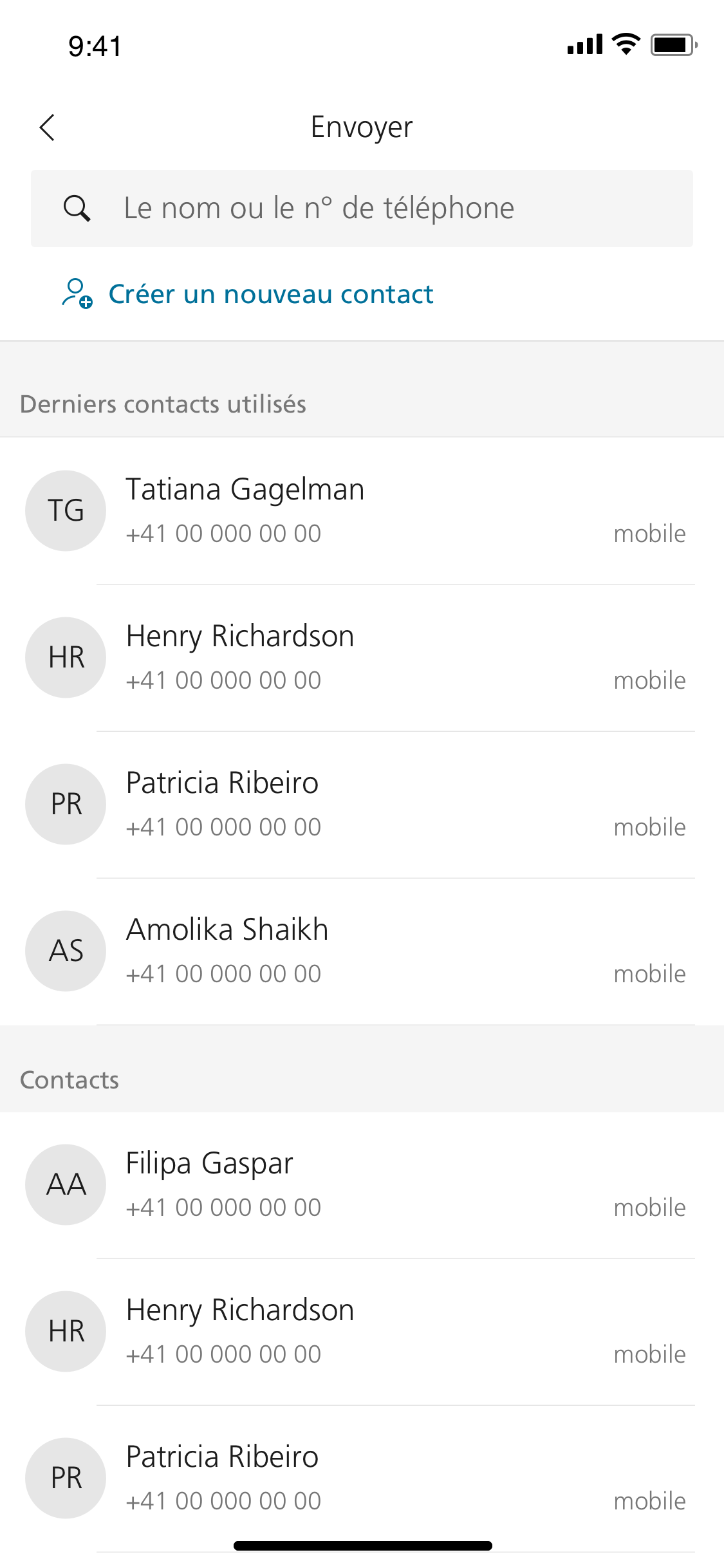The height and width of the screenshot is (1568, 724).
Task: Tap the TG avatar circle
Action: [66, 510]
